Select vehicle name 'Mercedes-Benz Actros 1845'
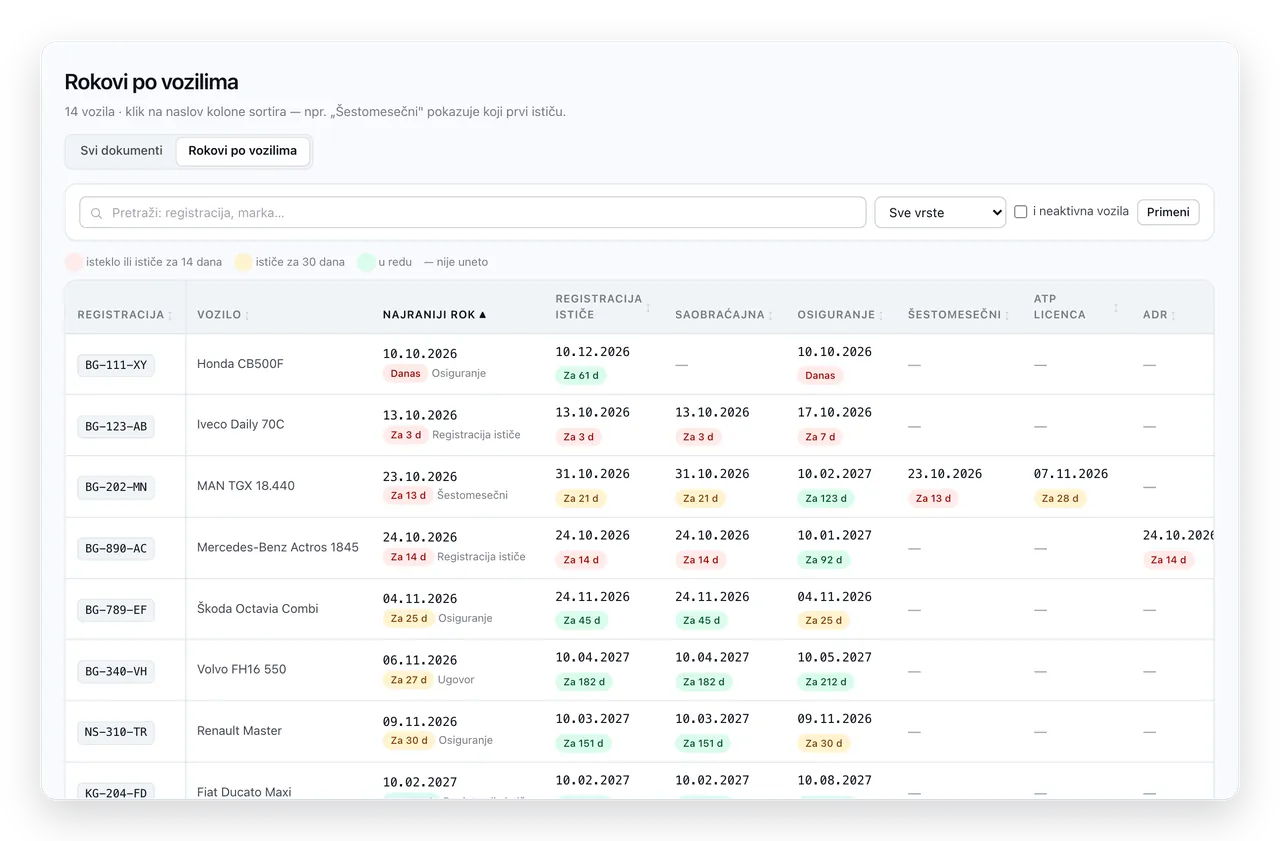1280x841 pixels. (278, 547)
